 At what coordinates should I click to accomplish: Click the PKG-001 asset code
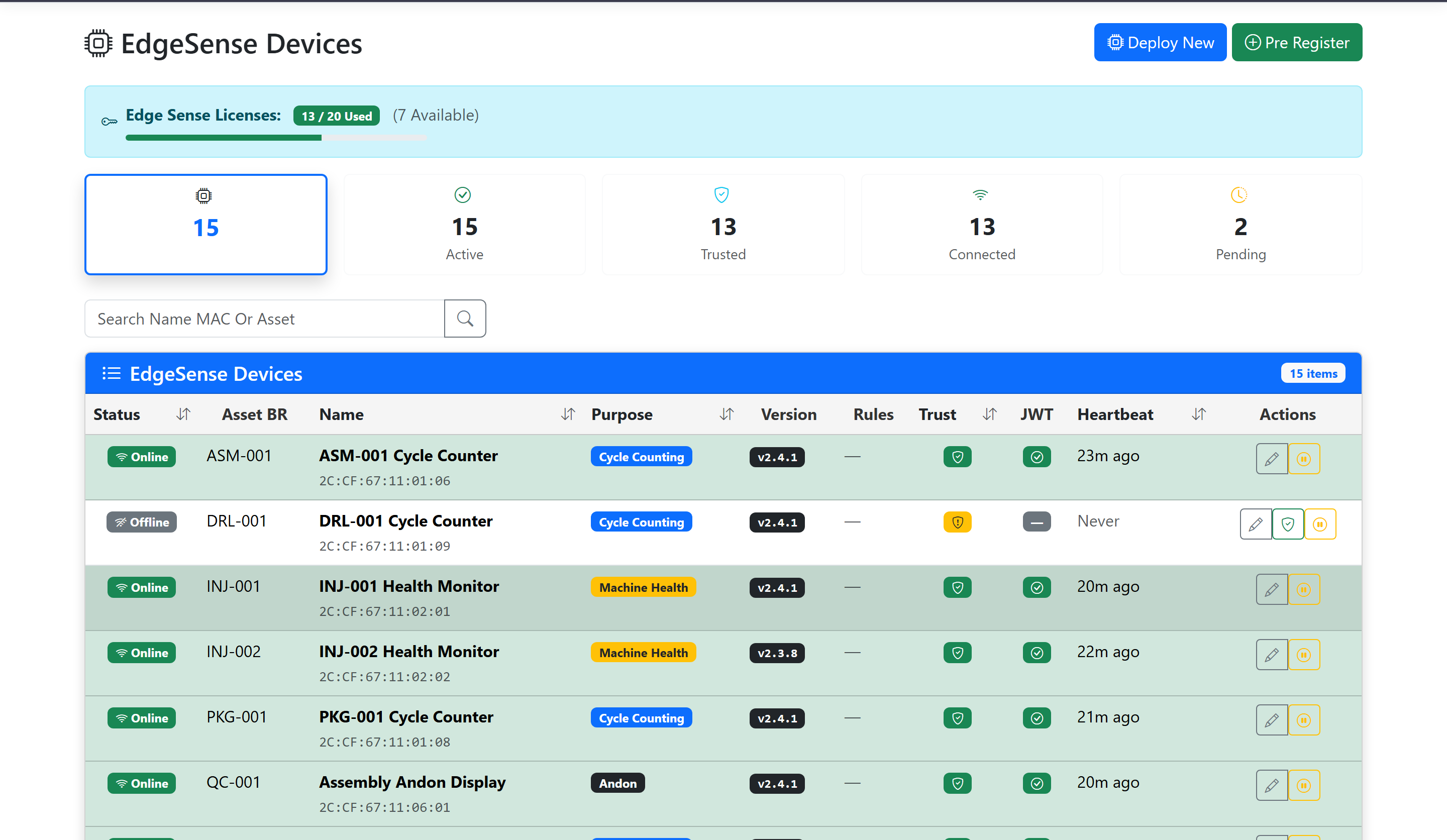tap(237, 717)
